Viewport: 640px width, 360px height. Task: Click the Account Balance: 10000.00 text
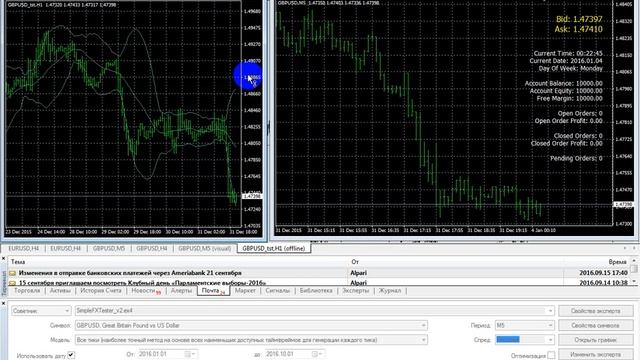point(563,83)
